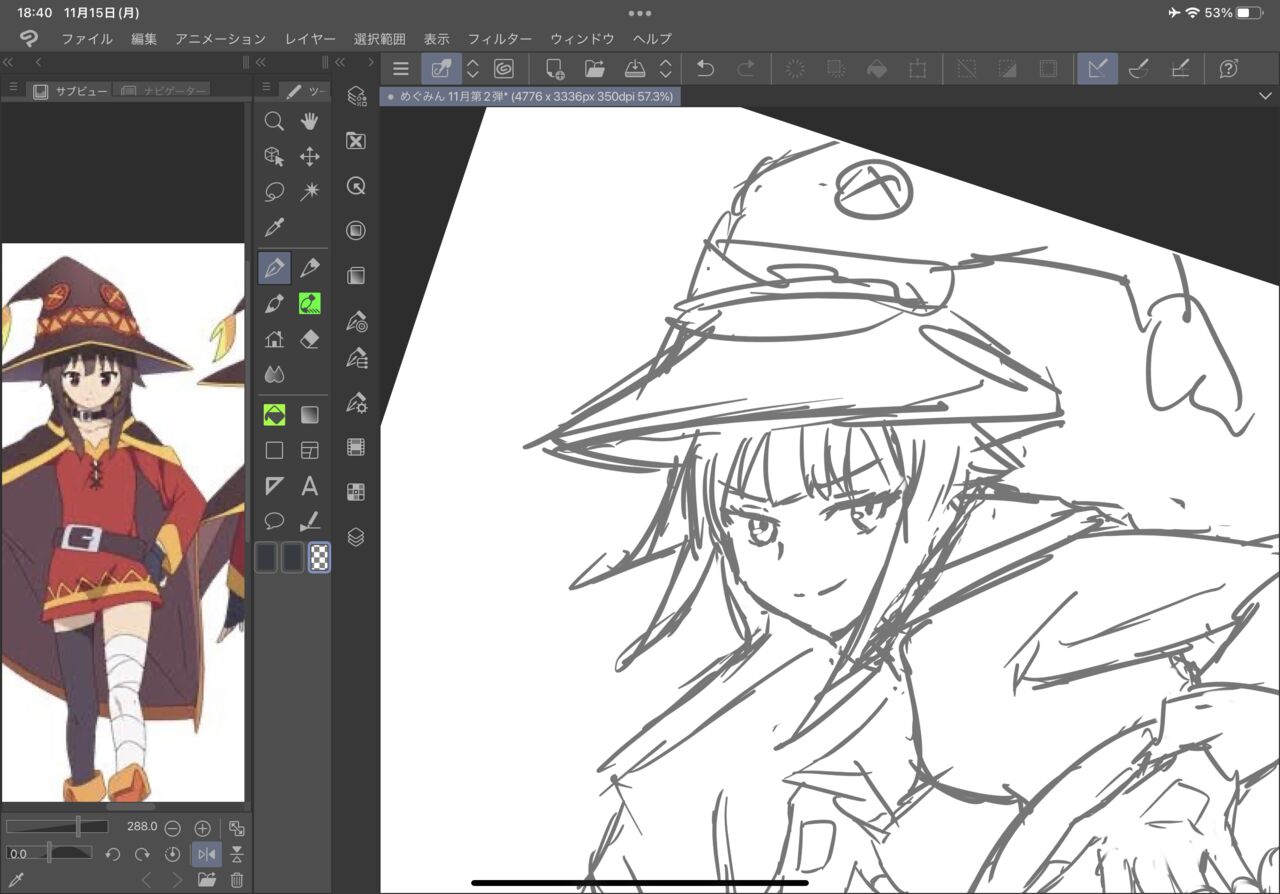Open the ファイル menu
Screen dimensions: 1280x894
tap(87, 39)
